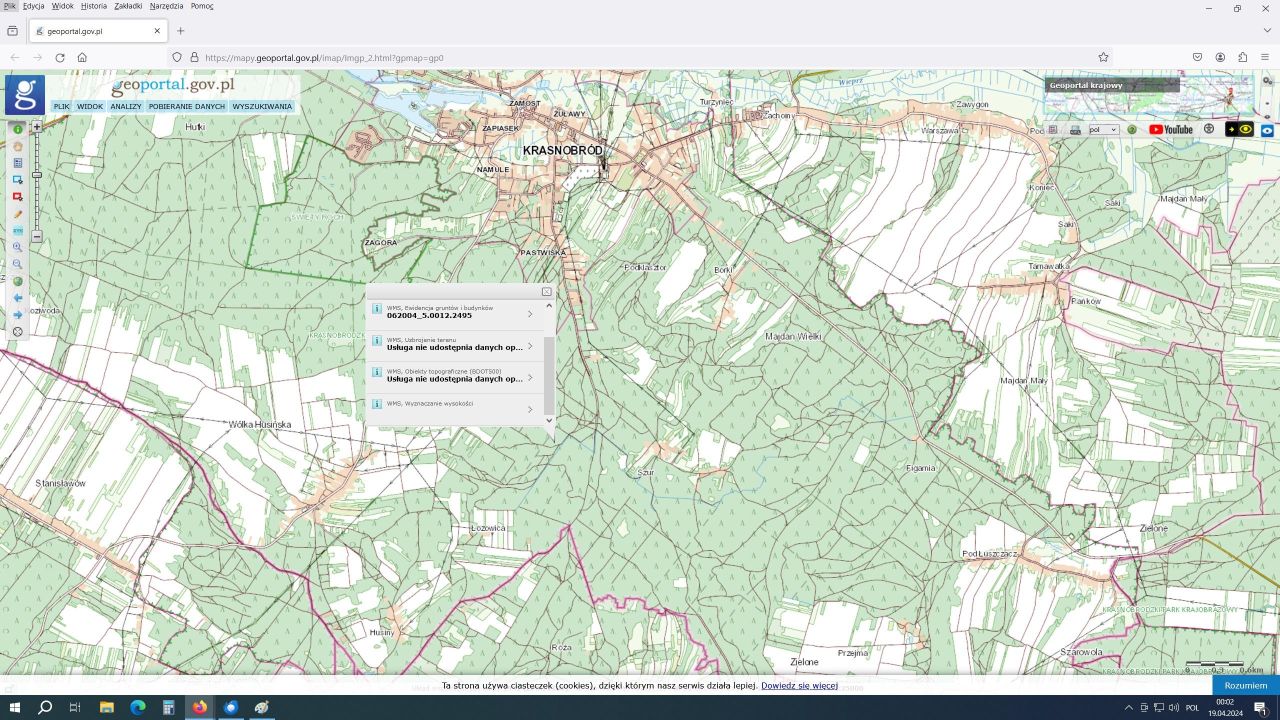Open the POBIERANIE DANYCH menu
Image resolution: width=1280 pixels, height=720 pixels.
(x=187, y=106)
